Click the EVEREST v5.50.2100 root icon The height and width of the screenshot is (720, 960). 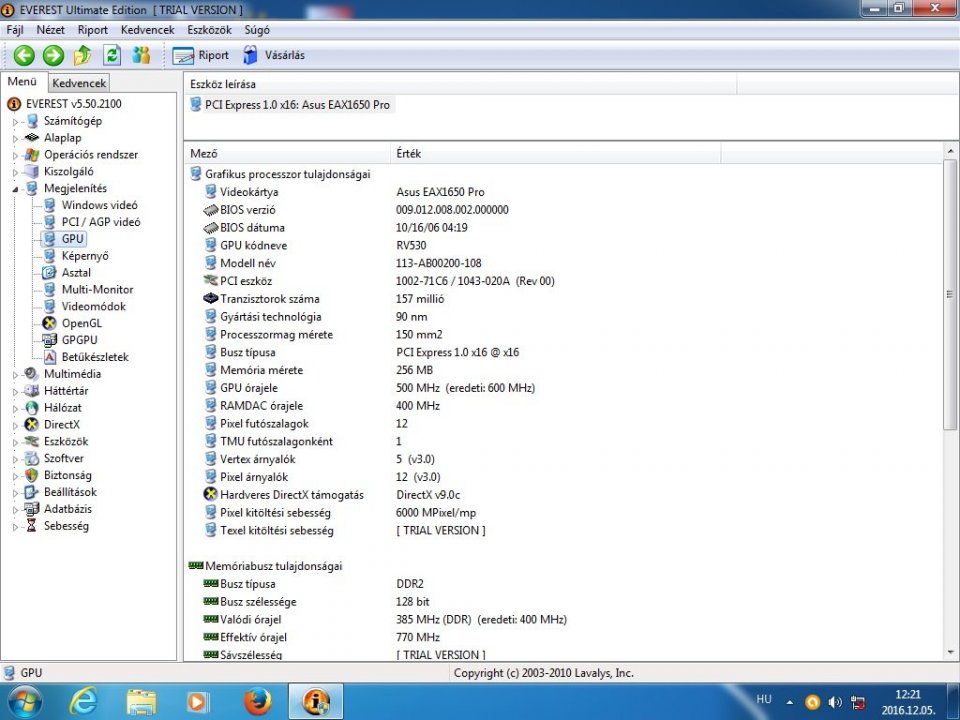click(x=13, y=104)
